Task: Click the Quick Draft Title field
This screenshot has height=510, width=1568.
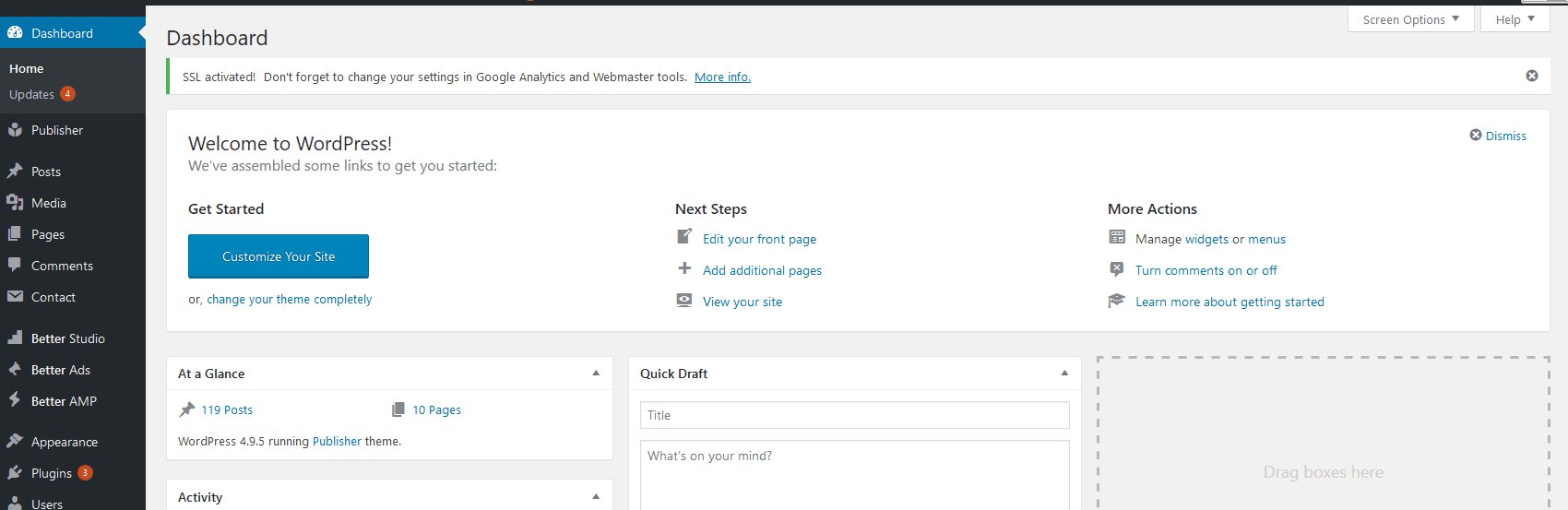Action: 855,415
